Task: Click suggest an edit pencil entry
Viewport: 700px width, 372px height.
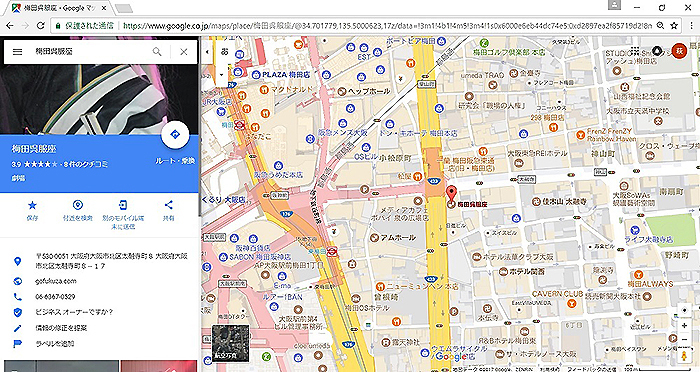Action: pos(61,328)
